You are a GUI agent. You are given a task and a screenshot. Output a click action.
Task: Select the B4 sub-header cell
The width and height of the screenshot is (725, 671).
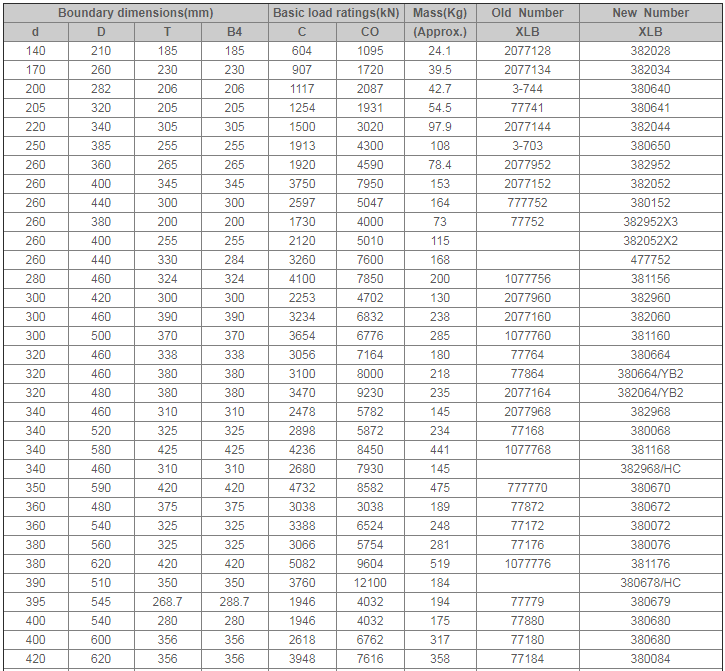pos(234,32)
